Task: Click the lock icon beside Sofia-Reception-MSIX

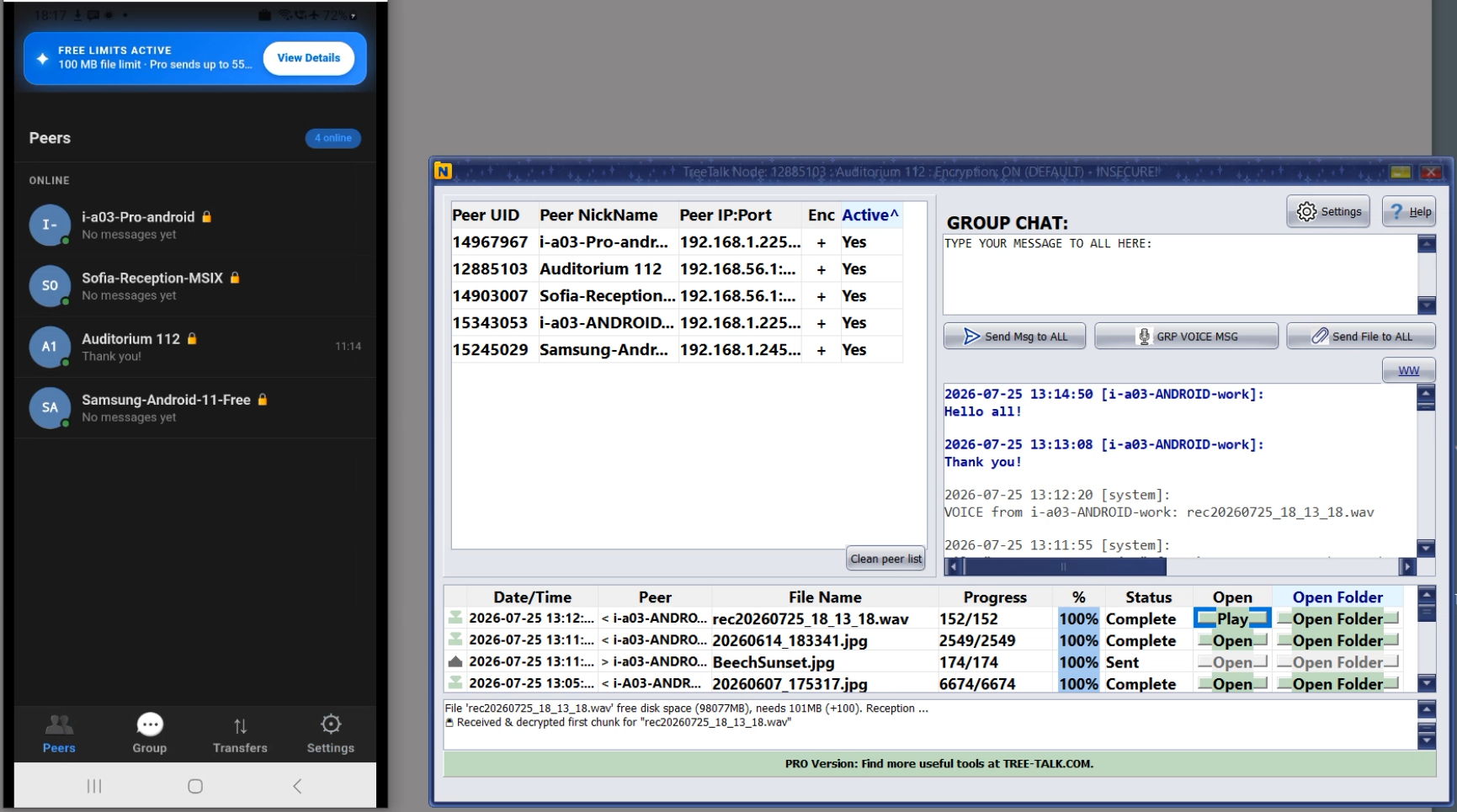Action: click(x=235, y=278)
